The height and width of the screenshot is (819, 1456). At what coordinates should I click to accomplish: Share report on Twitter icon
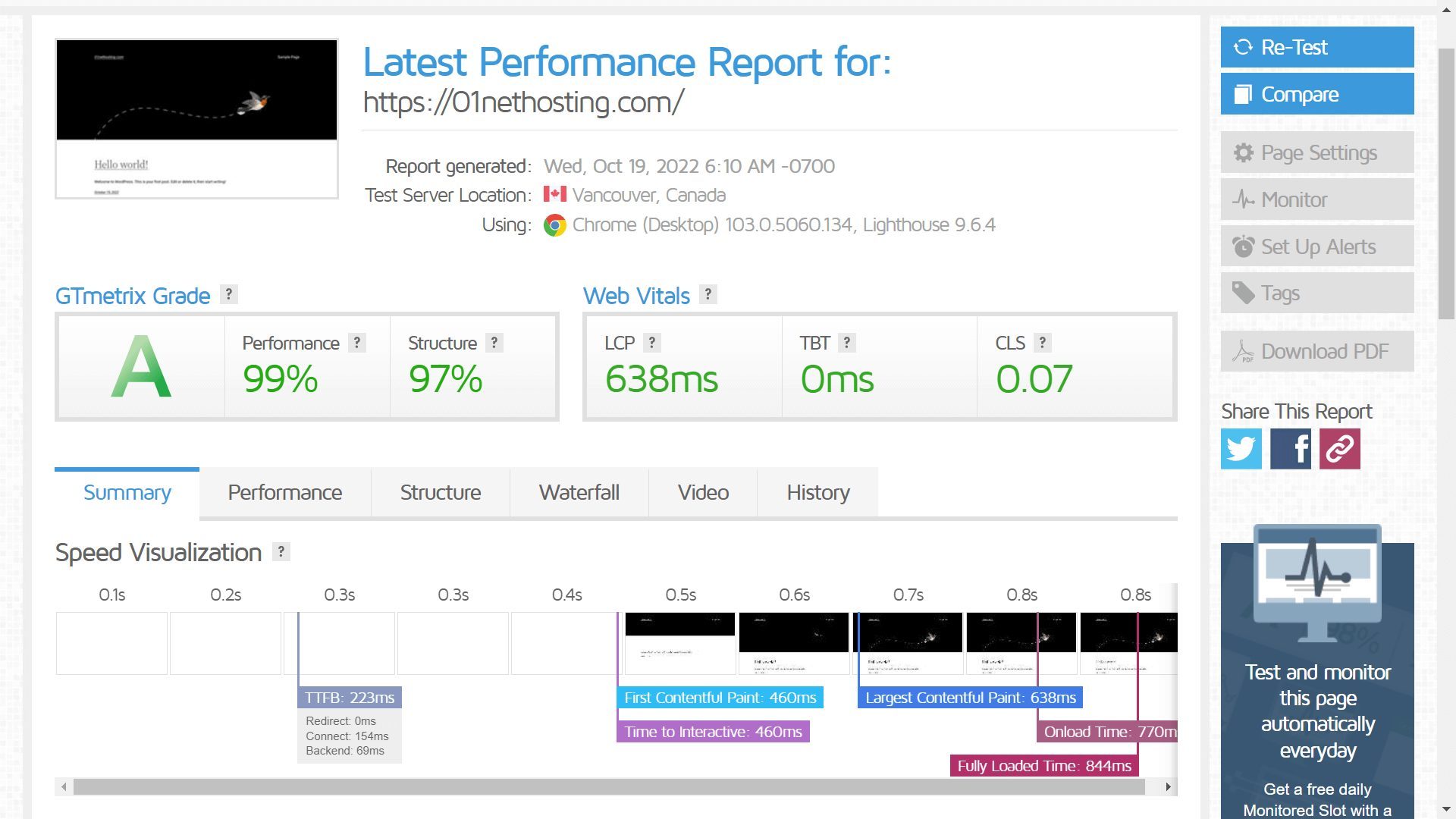pos(1241,449)
